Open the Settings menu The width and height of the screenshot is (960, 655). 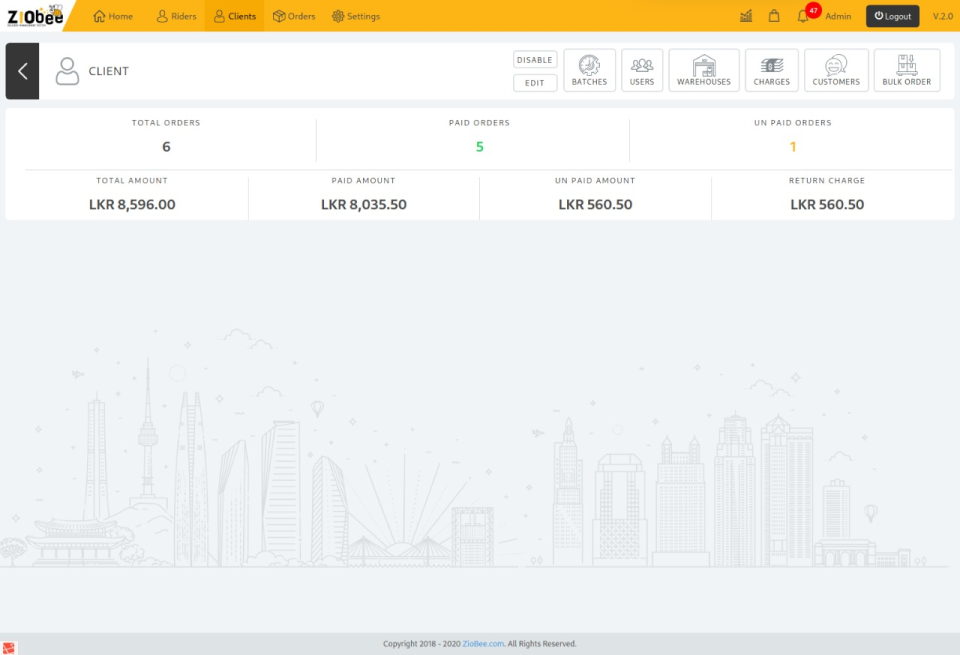(356, 15)
